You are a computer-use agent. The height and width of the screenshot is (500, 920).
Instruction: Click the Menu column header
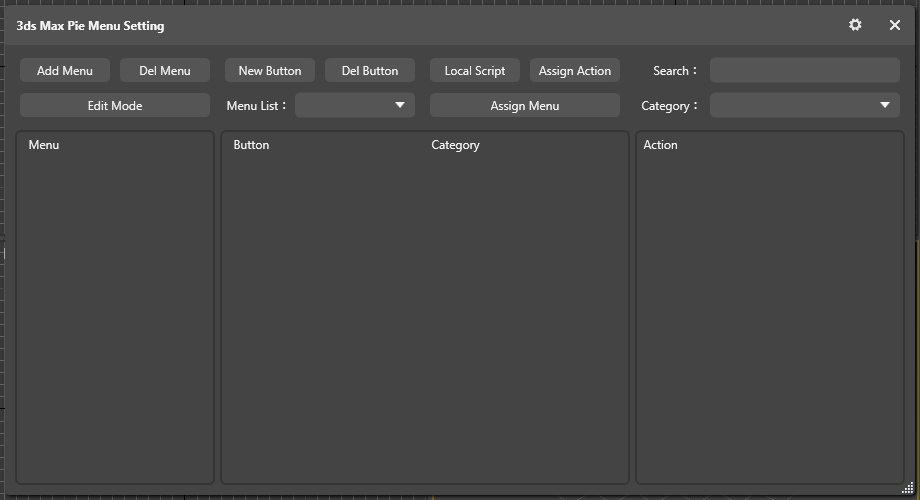44,145
